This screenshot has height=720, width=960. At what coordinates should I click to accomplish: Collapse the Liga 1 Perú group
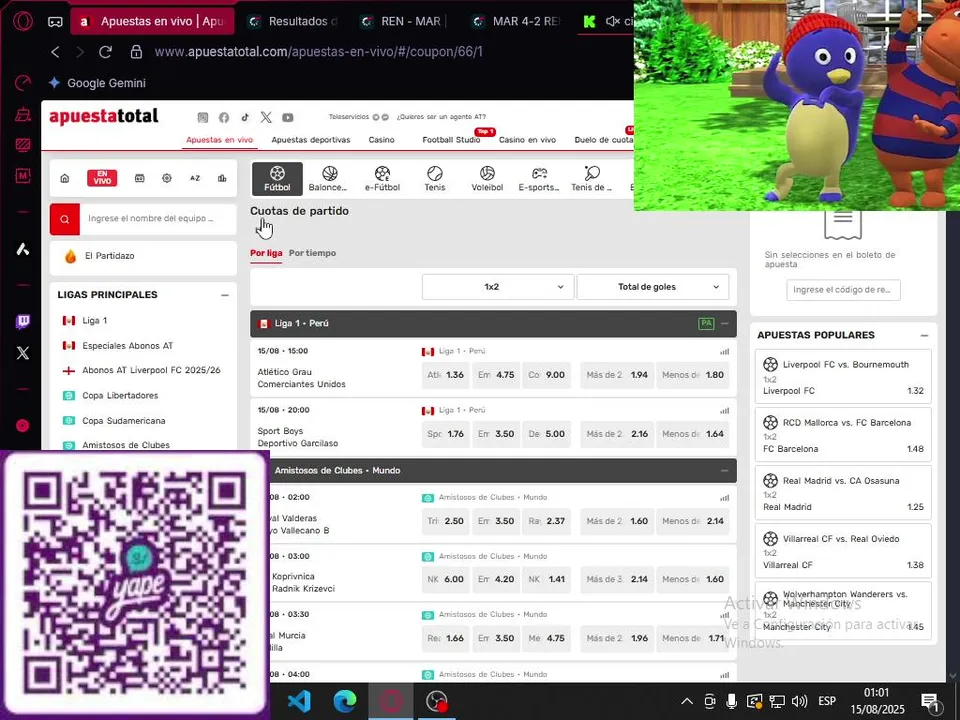[x=725, y=323]
